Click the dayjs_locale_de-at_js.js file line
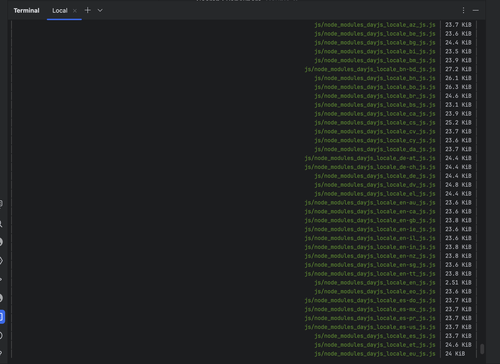Screen dimensions: 500x364 click(x=370, y=158)
